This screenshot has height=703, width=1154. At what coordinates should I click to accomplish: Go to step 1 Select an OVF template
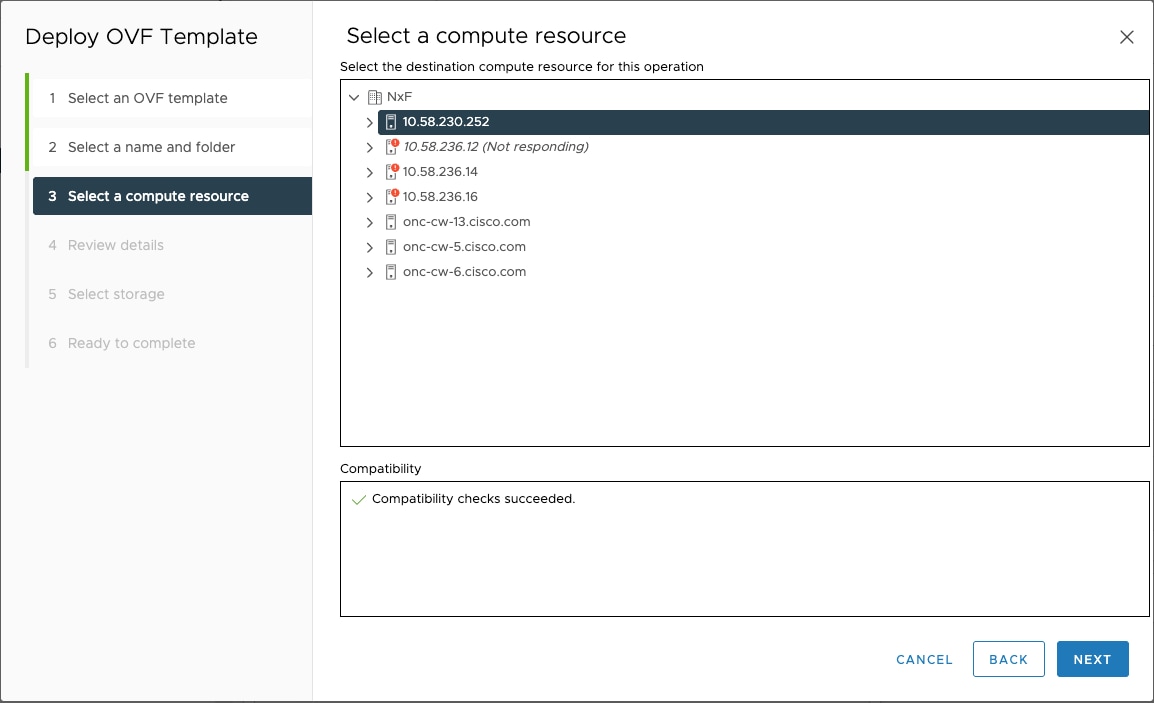point(172,98)
